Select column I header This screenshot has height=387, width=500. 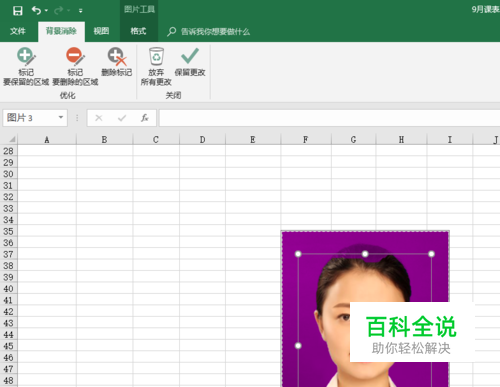450,139
